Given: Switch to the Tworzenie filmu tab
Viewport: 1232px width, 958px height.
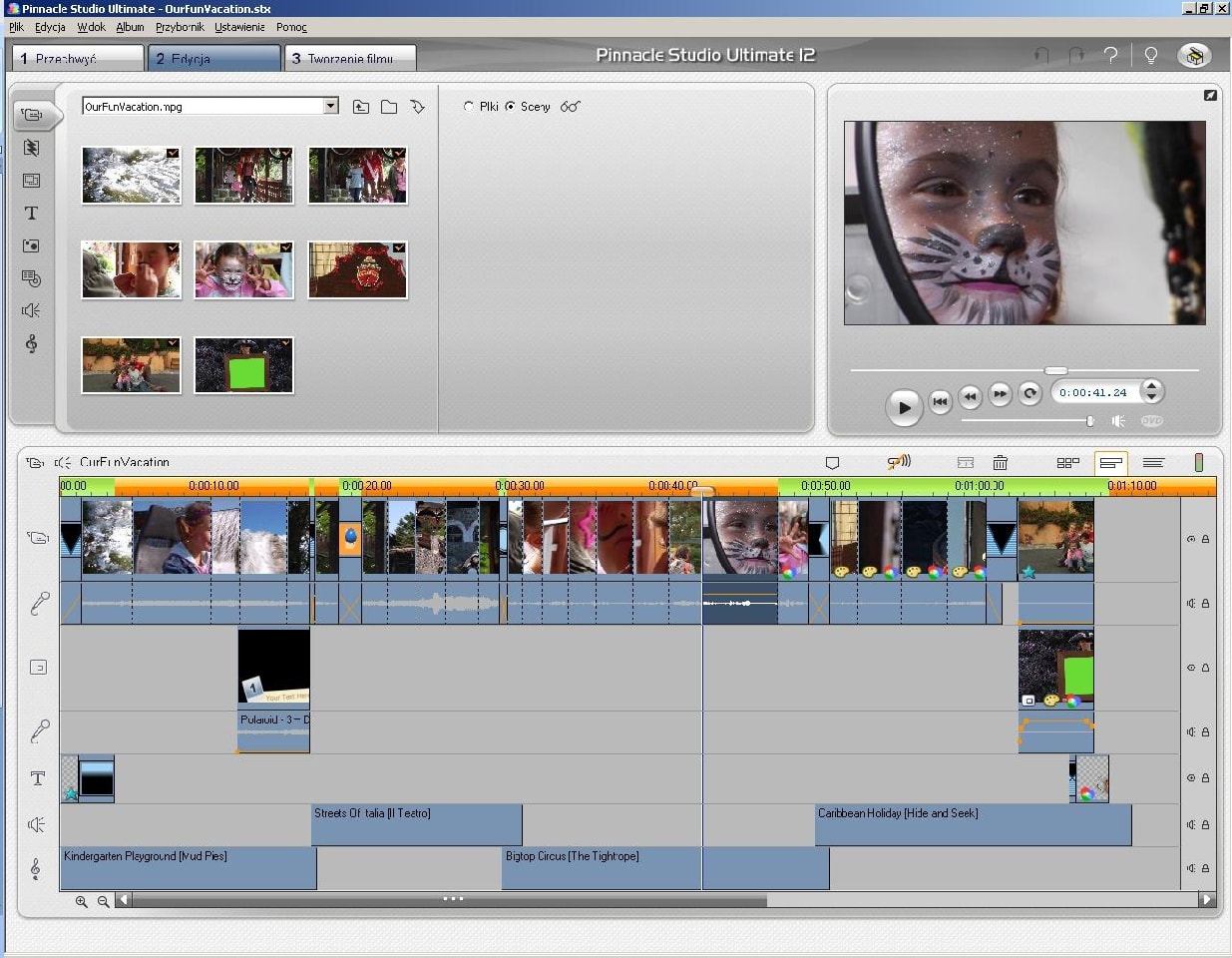Looking at the screenshot, I should click(349, 59).
